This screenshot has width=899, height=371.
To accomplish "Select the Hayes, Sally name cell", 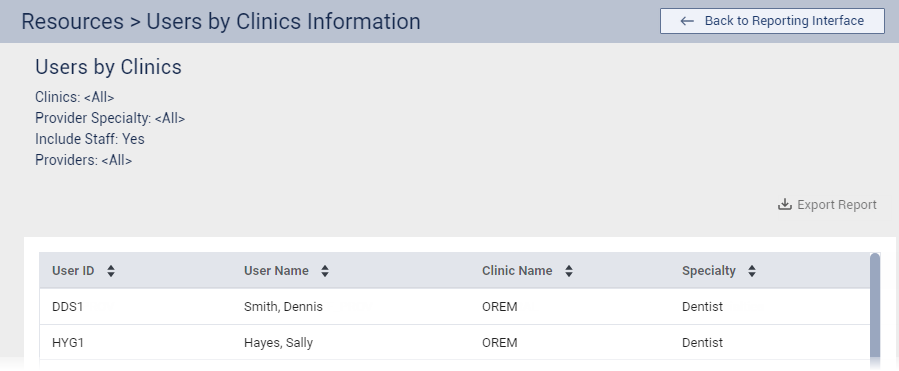I will tap(278, 343).
